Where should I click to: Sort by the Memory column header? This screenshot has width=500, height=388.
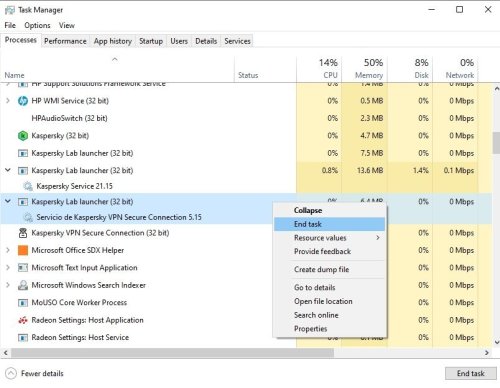(365, 69)
